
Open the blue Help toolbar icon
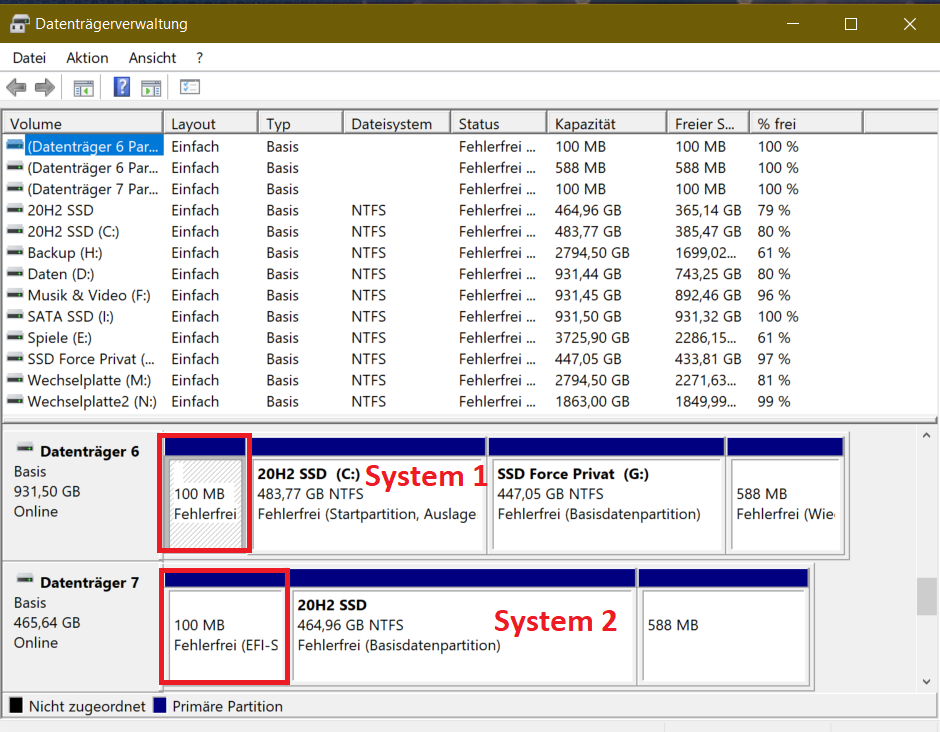(x=122, y=88)
